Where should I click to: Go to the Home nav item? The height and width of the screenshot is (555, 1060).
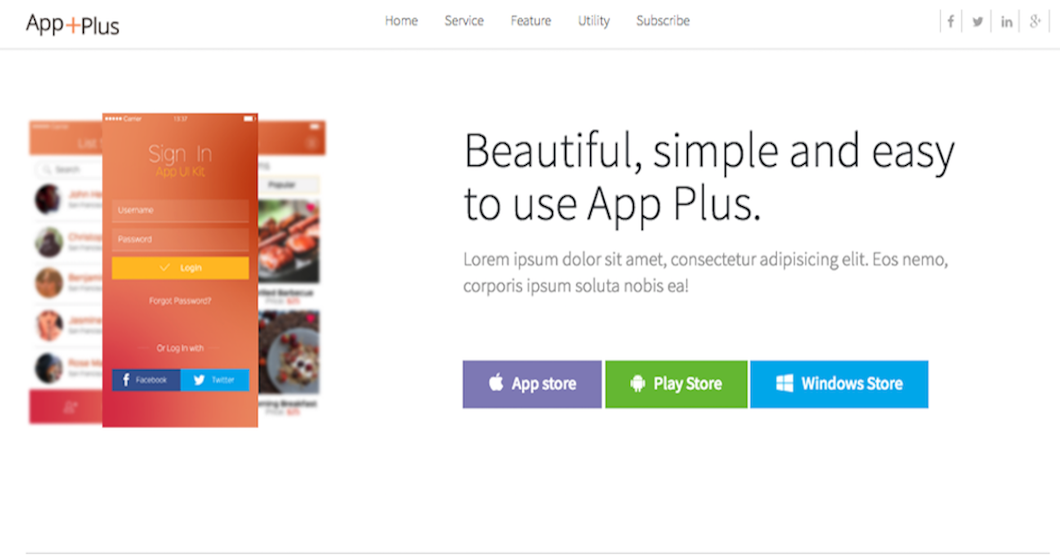click(401, 21)
